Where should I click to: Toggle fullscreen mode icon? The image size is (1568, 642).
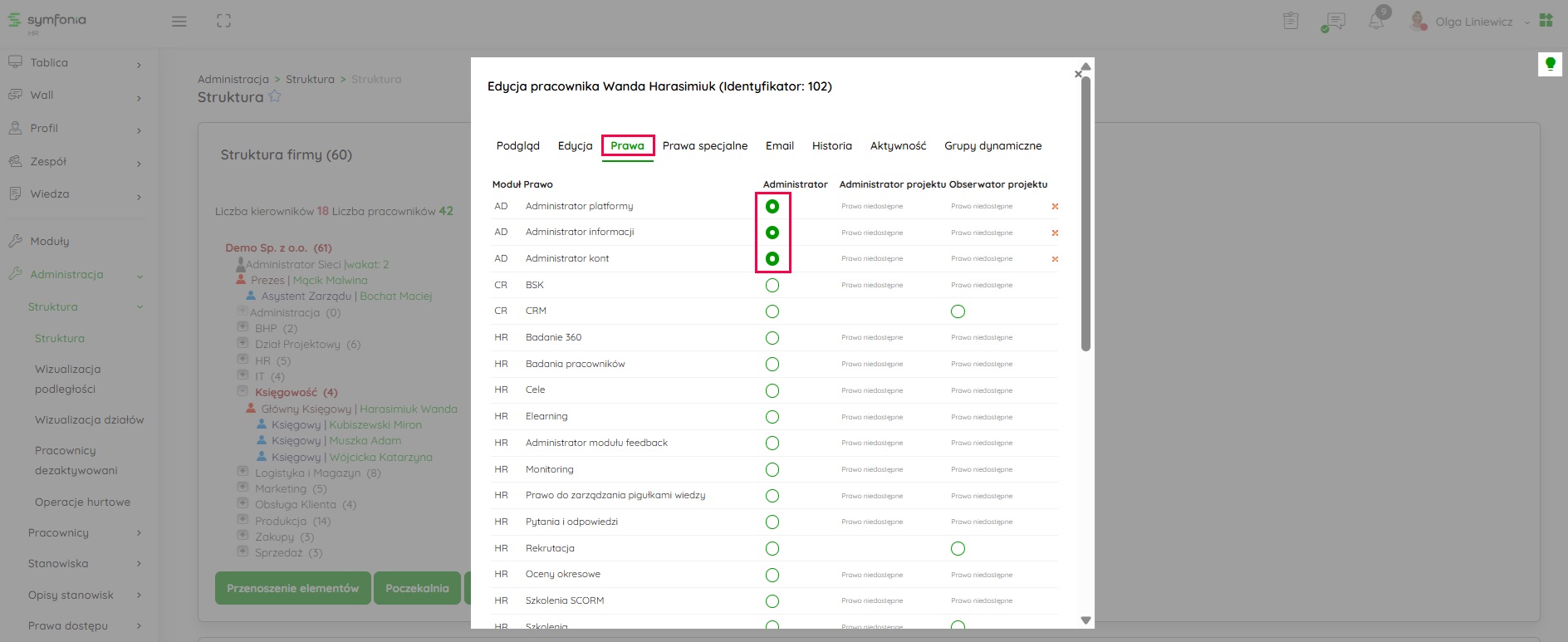pos(223,22)
